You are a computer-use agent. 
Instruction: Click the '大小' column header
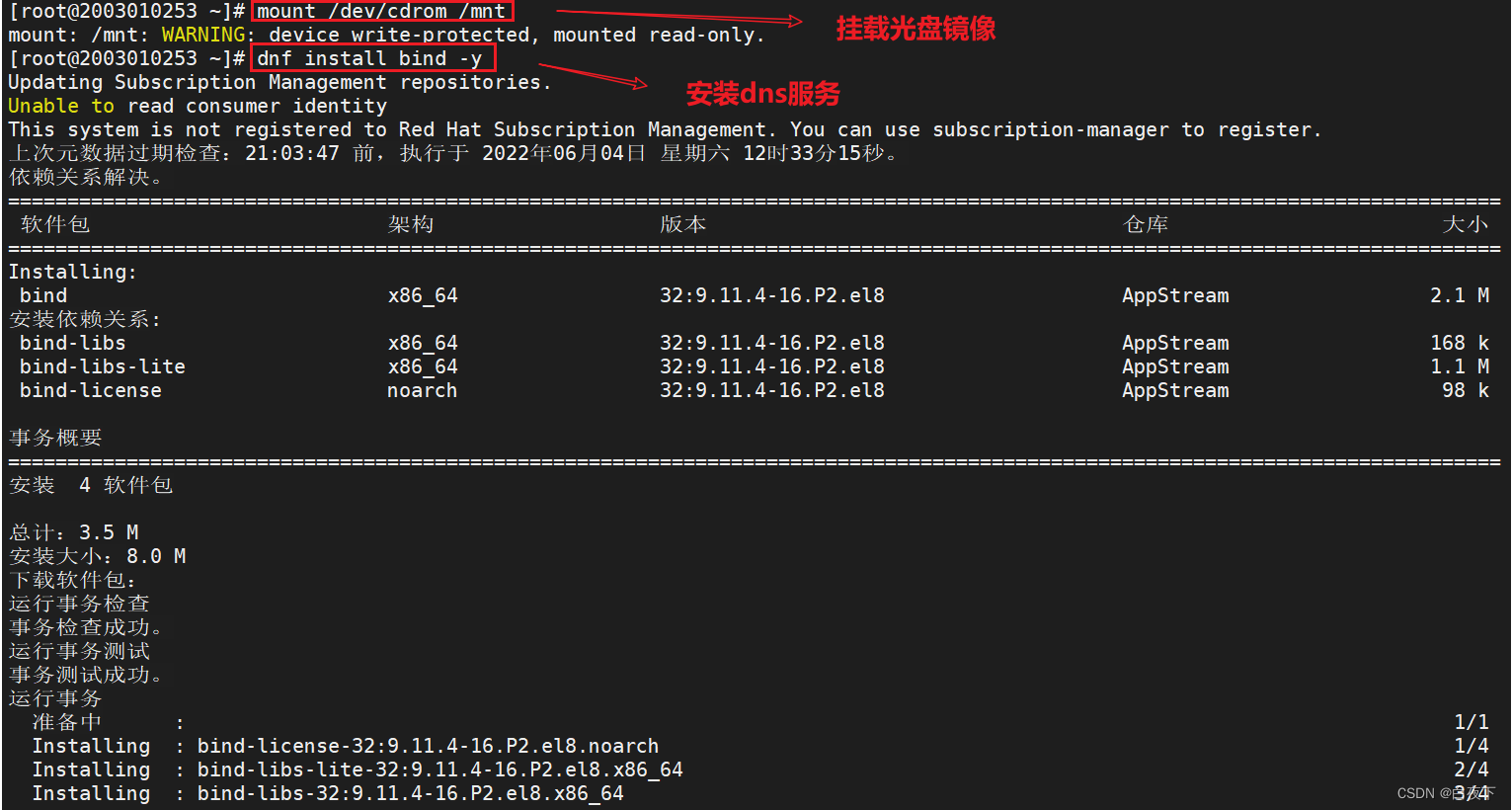tap(1466, 224)
